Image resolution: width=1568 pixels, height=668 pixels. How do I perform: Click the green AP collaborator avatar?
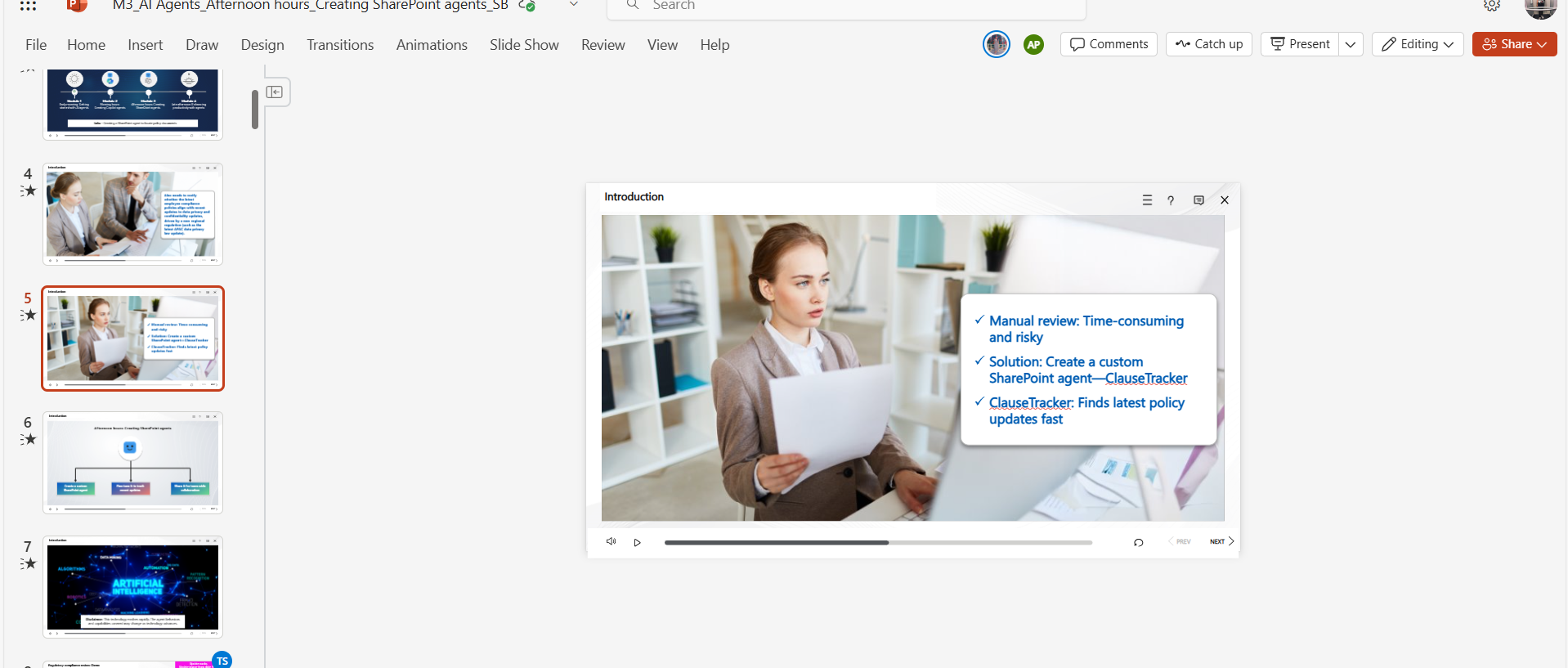point(1034,44)
